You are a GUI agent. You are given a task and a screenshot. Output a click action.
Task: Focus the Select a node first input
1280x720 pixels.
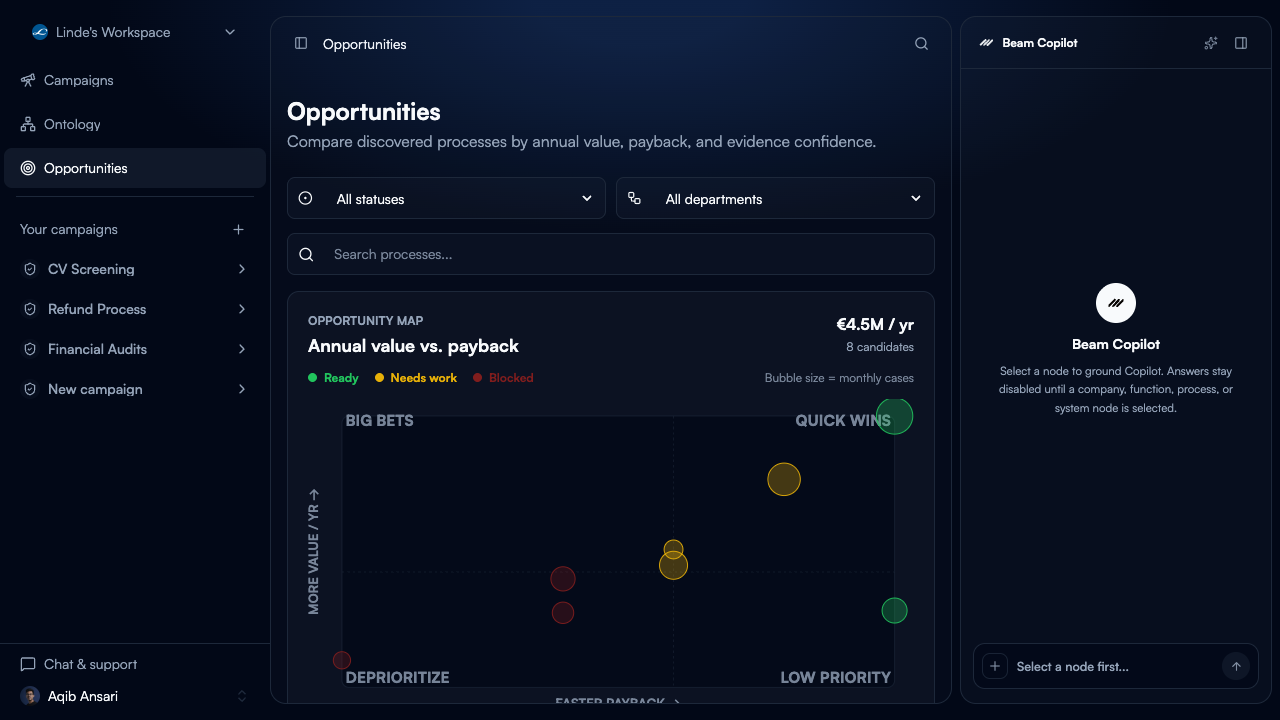tap(1114, 666)
